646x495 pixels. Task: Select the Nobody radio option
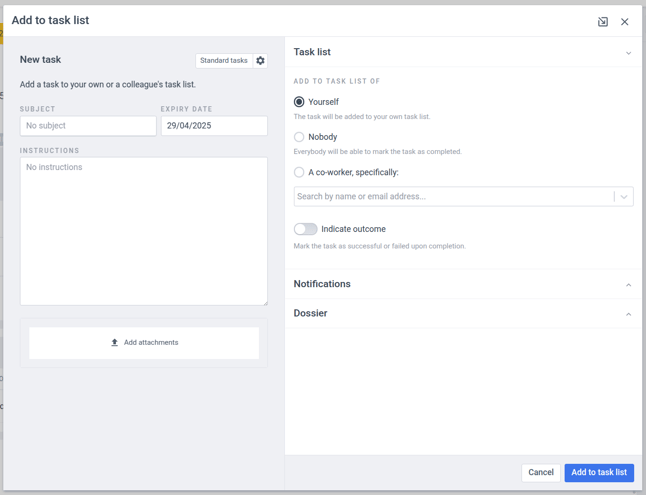[x=299, y=137]
